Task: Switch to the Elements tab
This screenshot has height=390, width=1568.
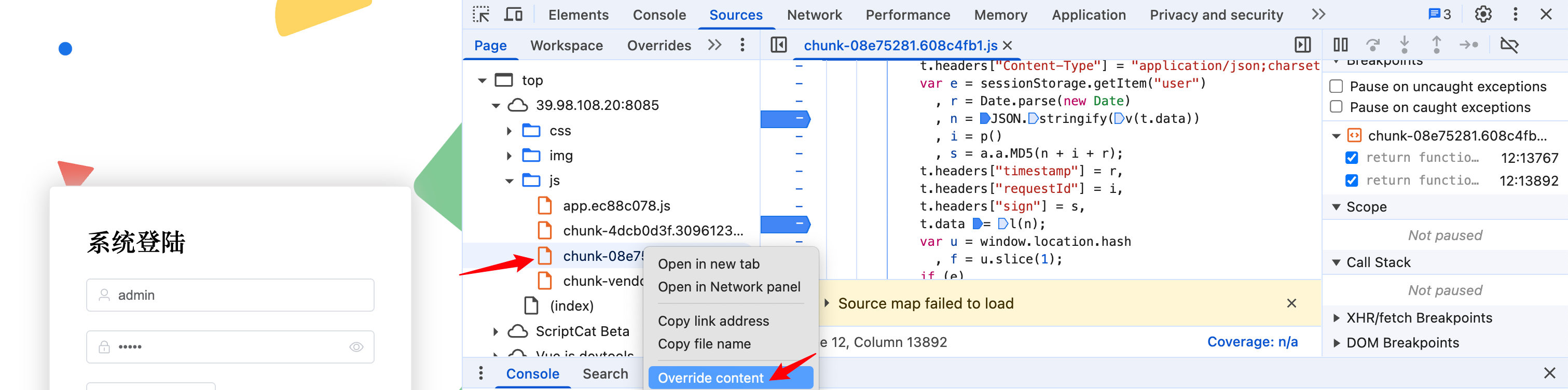Action: tap(577, 15)
